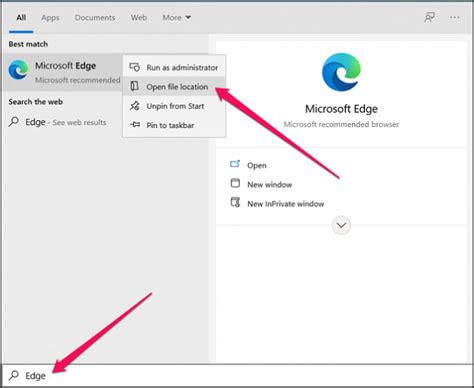Click Open in the preview pane
This screenshot has height=388, width=474.
point(257,165)
